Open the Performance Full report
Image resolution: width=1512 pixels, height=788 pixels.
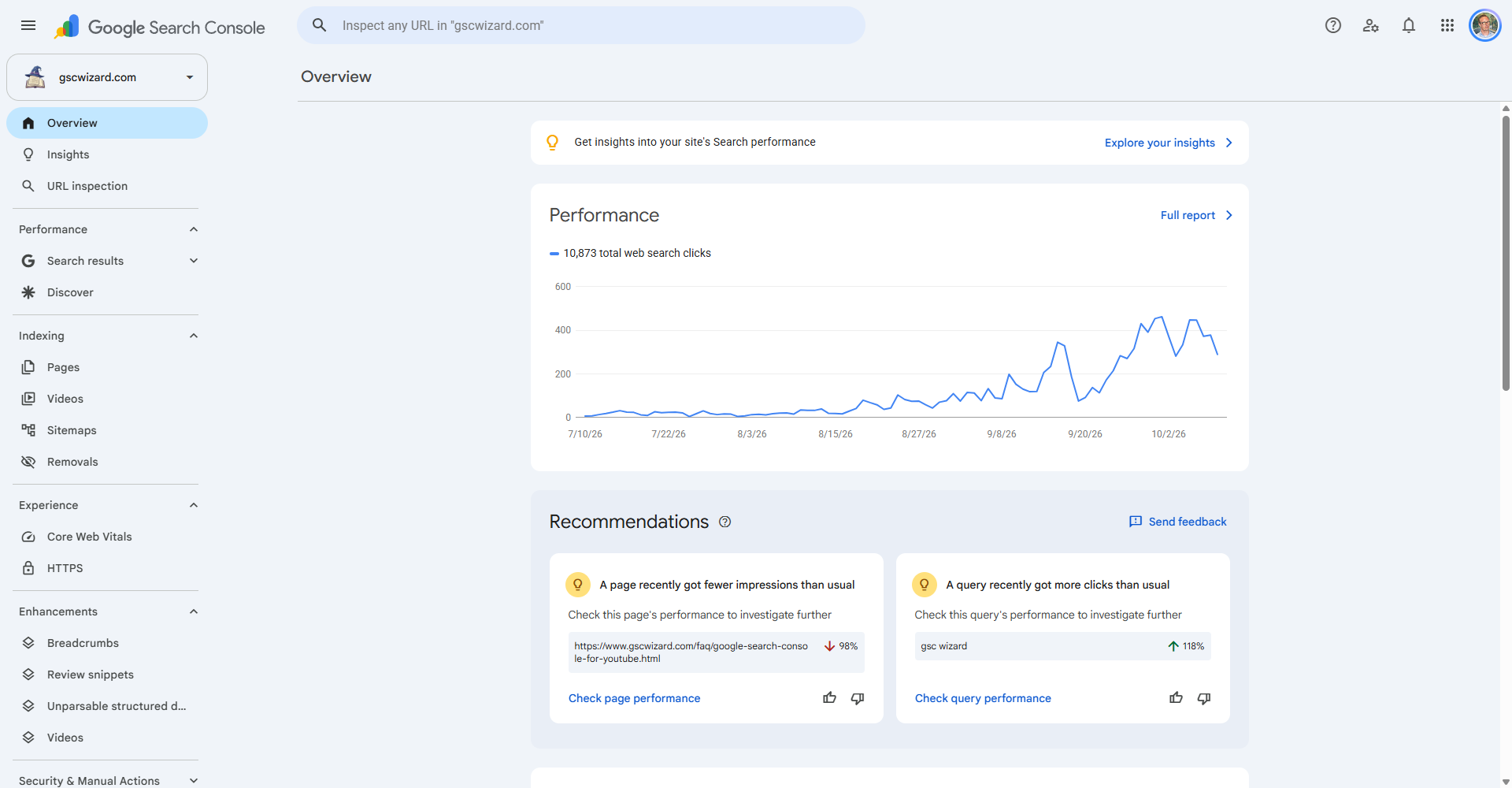coord(1196,215)
